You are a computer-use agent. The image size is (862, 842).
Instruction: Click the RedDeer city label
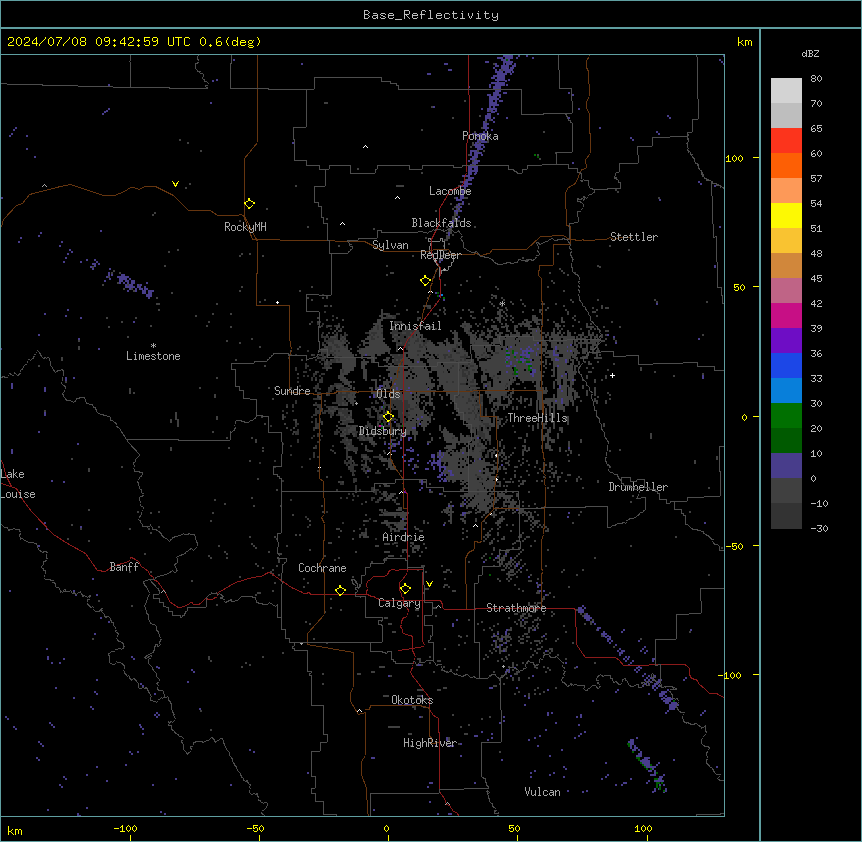(440, 255)
